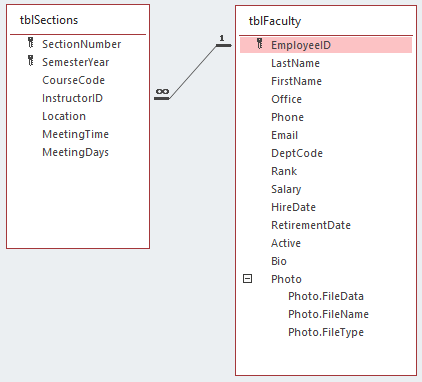Viewport: 422px width, 382px height.
Task: Select the Photo.FileData subfield
Action: (x=326, y=296)
